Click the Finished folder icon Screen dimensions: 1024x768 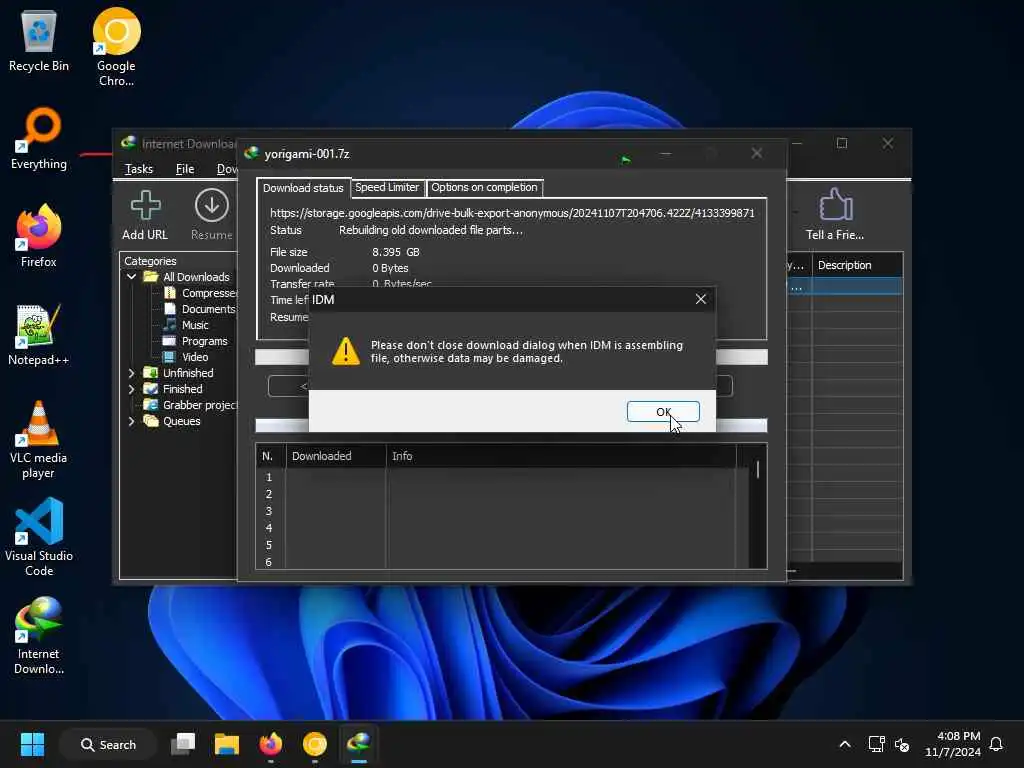[151, 389]
